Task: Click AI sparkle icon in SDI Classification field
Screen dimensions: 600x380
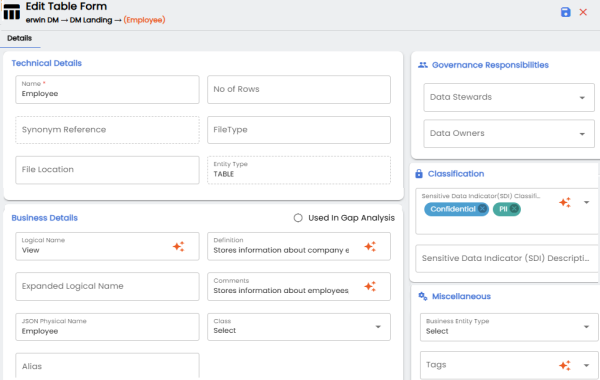Action: [x=565, y=202]
